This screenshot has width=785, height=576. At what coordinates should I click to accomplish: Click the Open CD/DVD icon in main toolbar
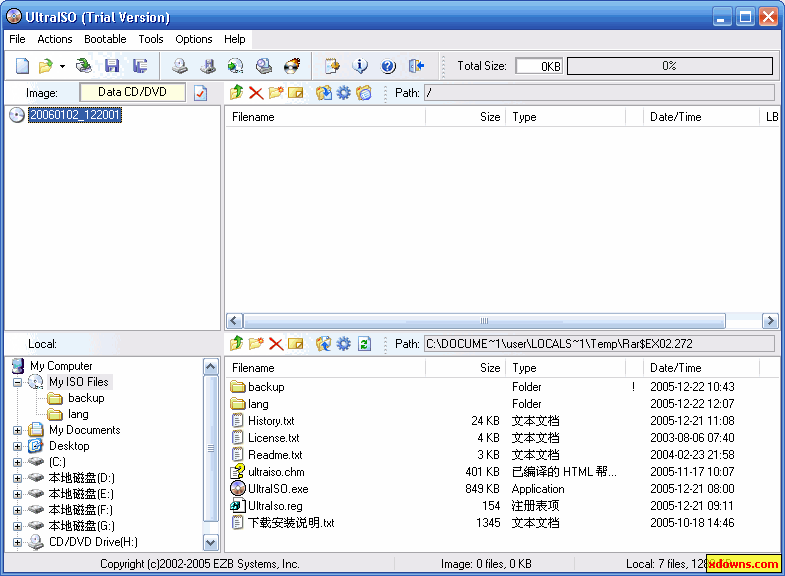pyautogui.click(x=84, y=66)
